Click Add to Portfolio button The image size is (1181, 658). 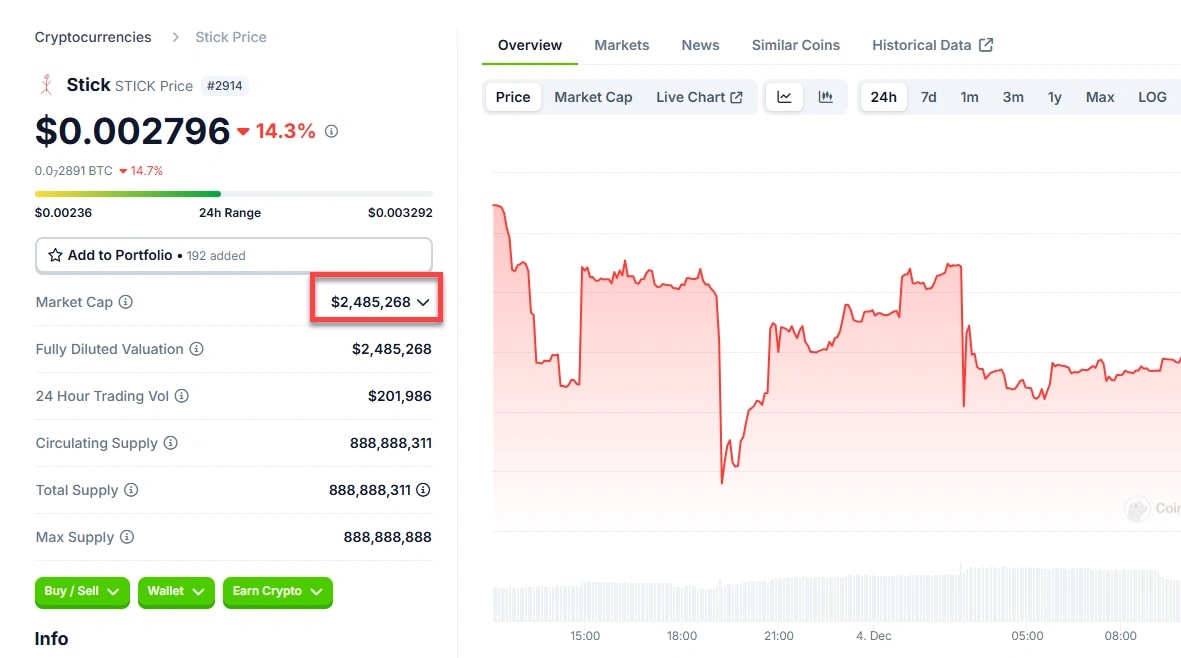(x=234, y=255)
